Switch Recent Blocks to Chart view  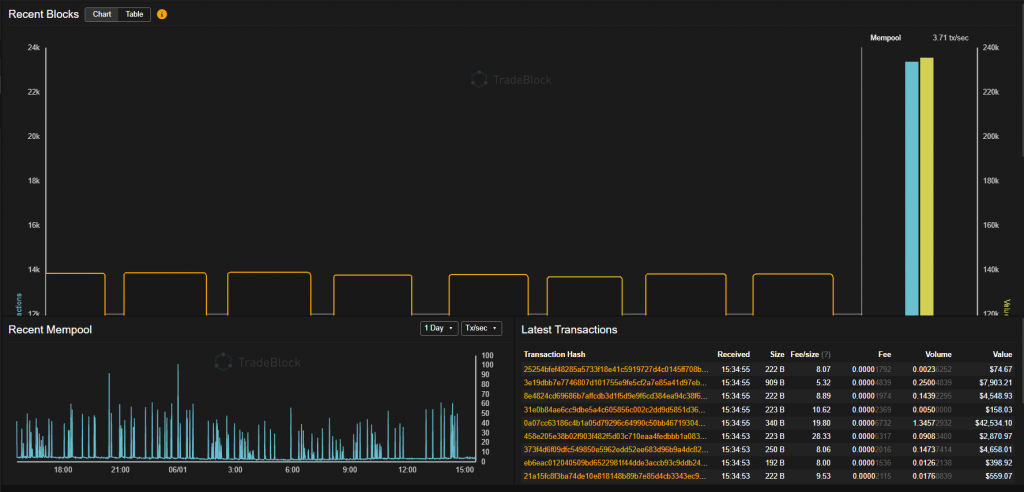click(102, 15)
